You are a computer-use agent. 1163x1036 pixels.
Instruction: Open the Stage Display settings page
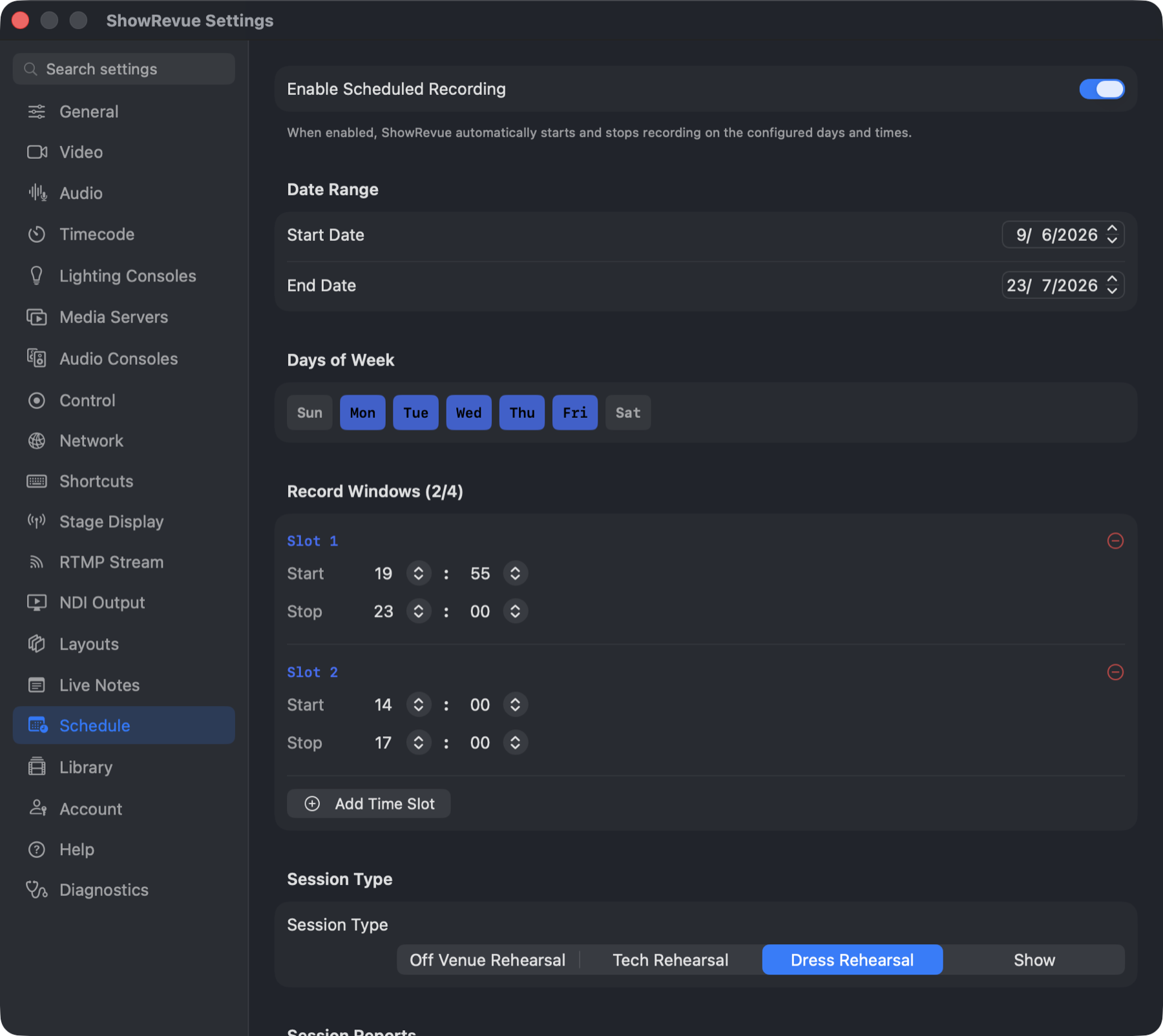pyautogui.click(x=123, y=521)
